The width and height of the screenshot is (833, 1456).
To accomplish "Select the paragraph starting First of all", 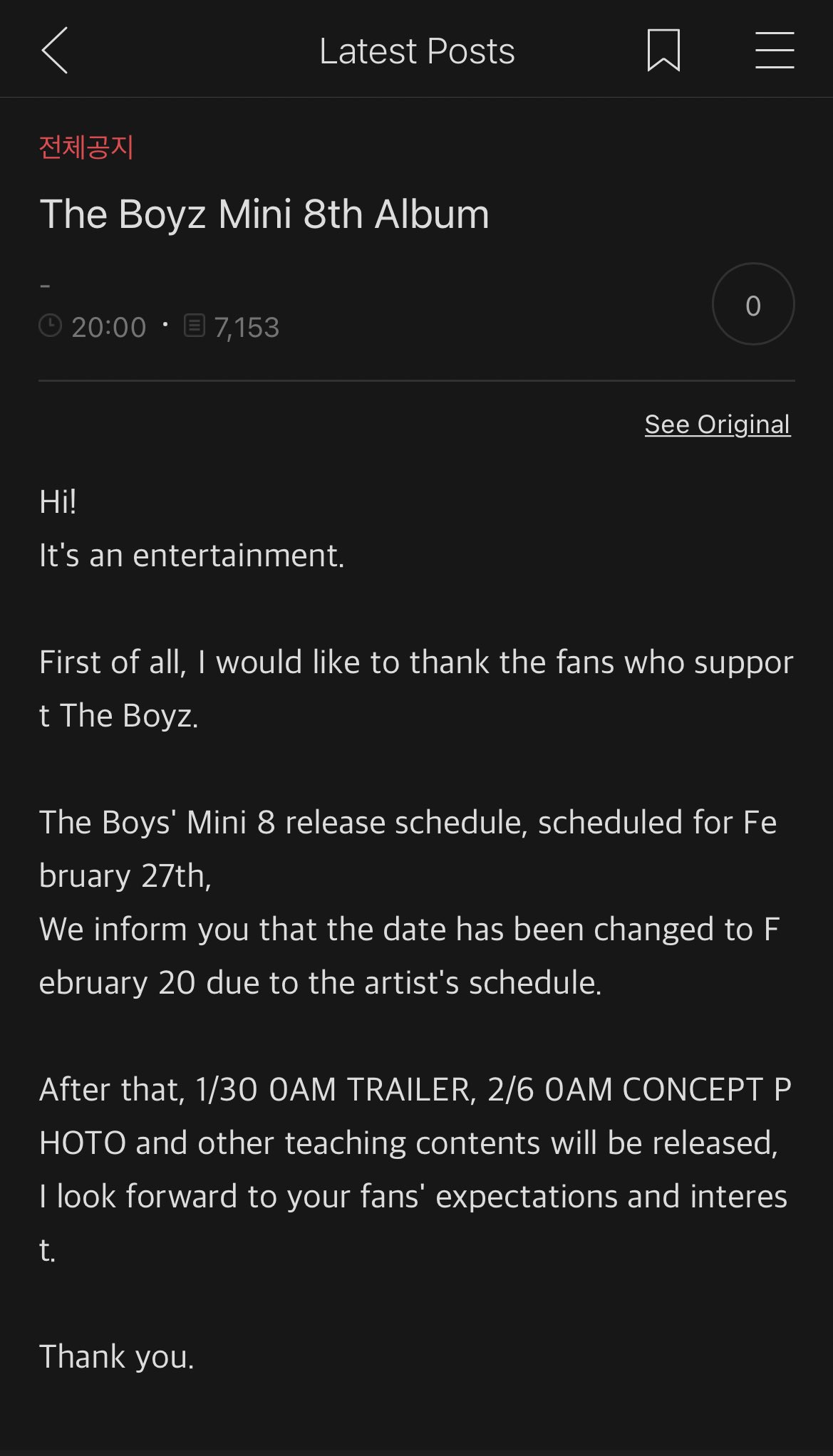I will point(416,688).
